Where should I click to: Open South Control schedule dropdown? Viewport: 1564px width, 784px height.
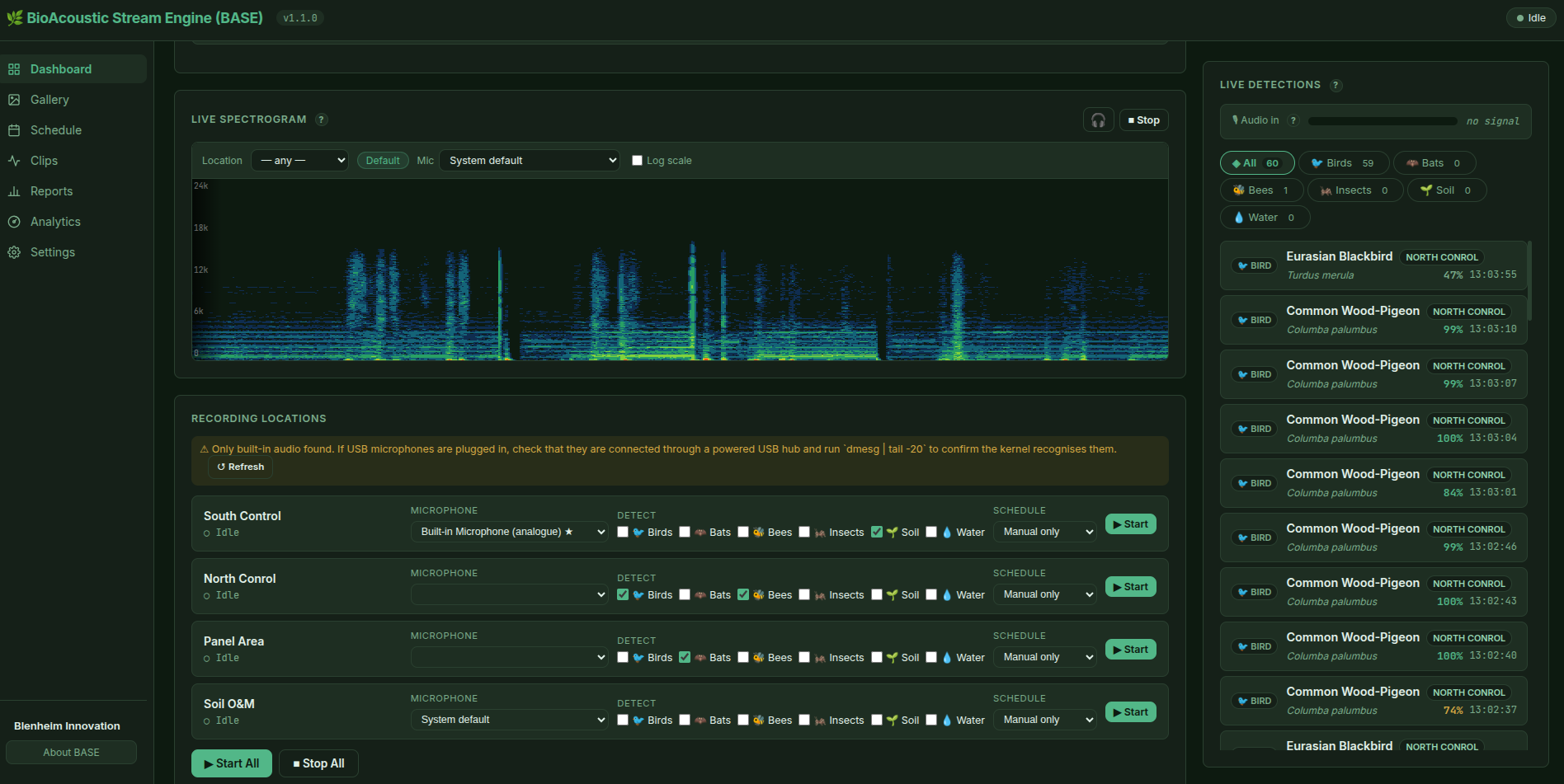1045,532
